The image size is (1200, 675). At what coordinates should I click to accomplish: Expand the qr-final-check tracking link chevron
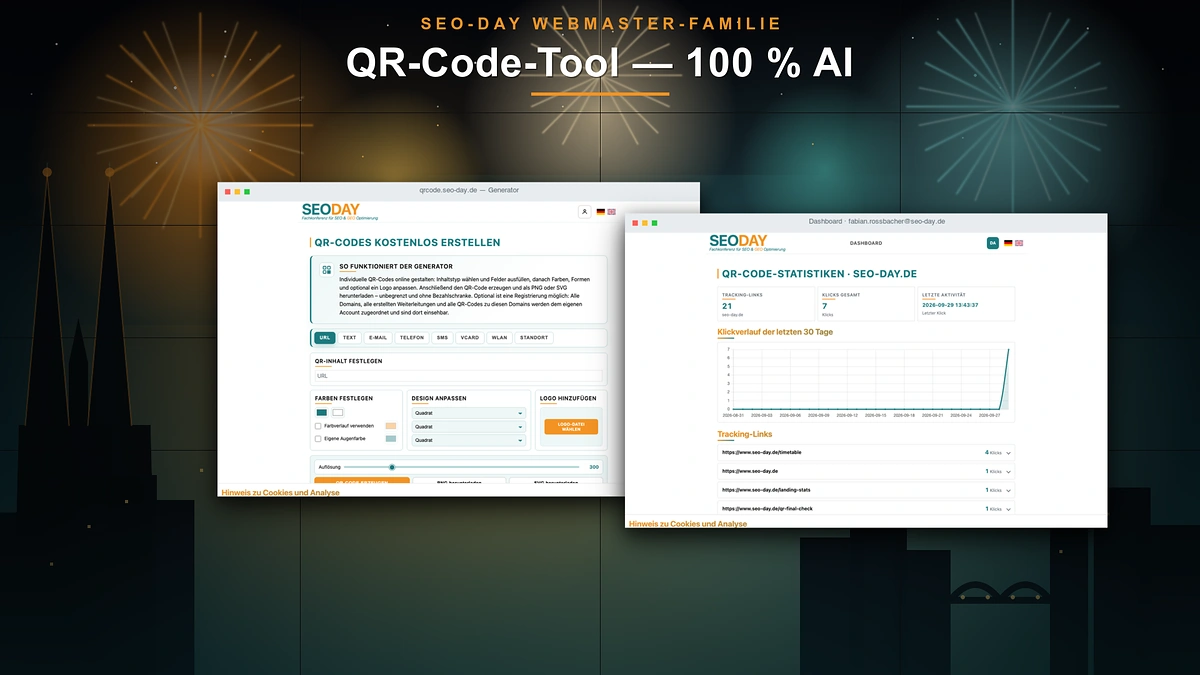(1008, 509)
